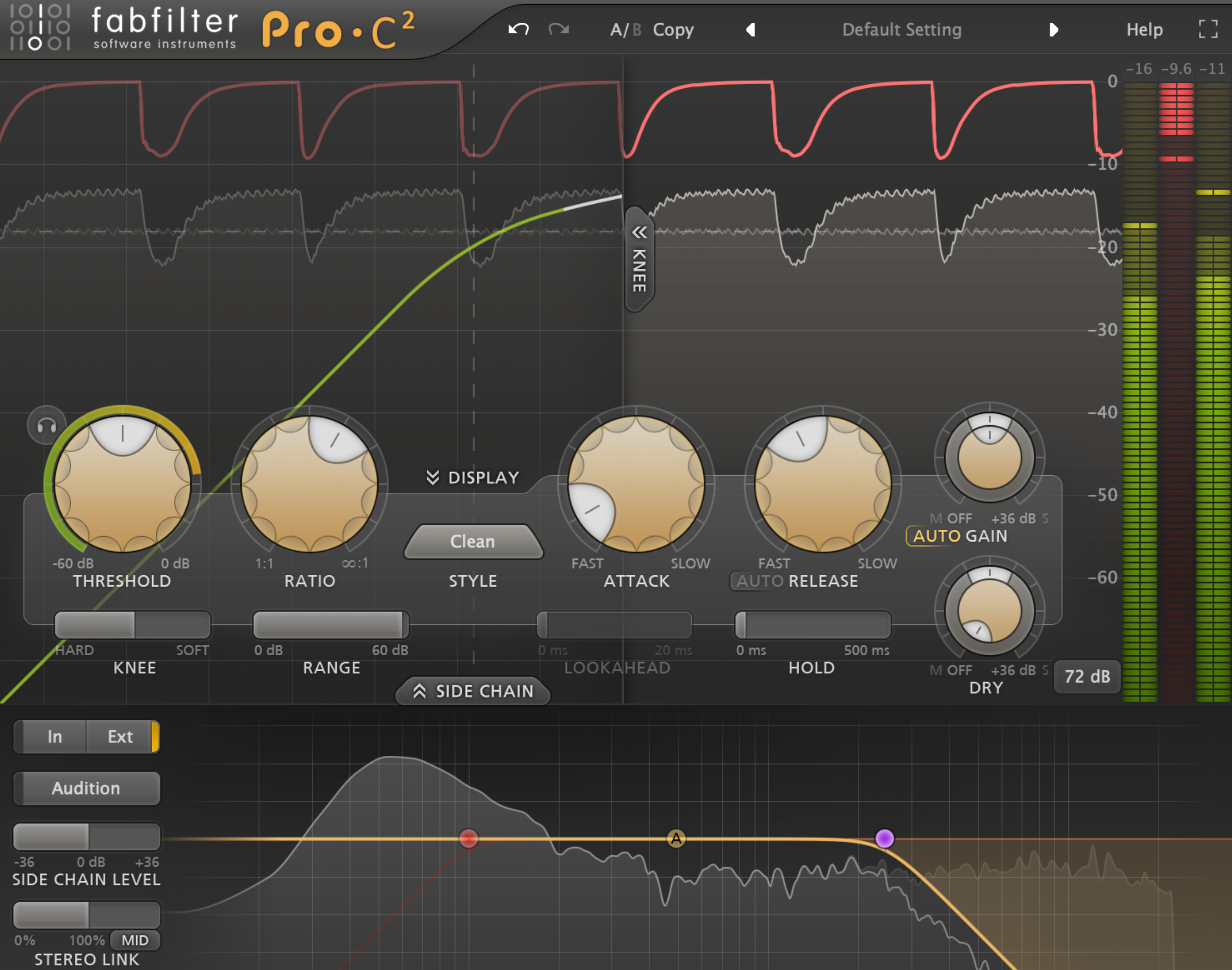
Task: Click the -9.6 gain reduction readout
Action: click(x=1176, y=69)
